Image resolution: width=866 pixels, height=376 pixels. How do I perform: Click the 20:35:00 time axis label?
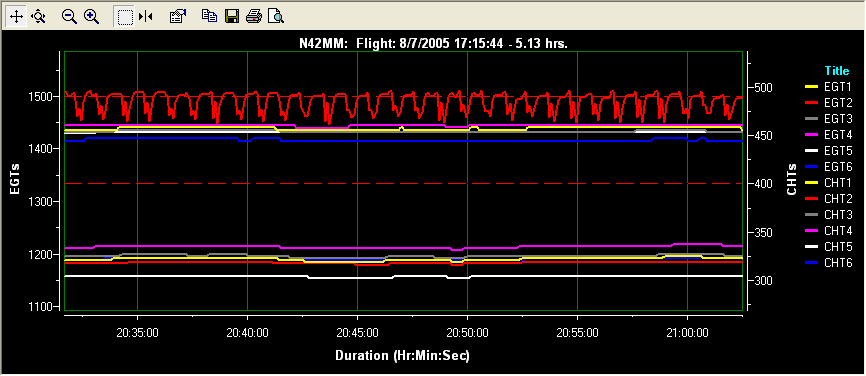pyautogui.click(x=138, y=333)
